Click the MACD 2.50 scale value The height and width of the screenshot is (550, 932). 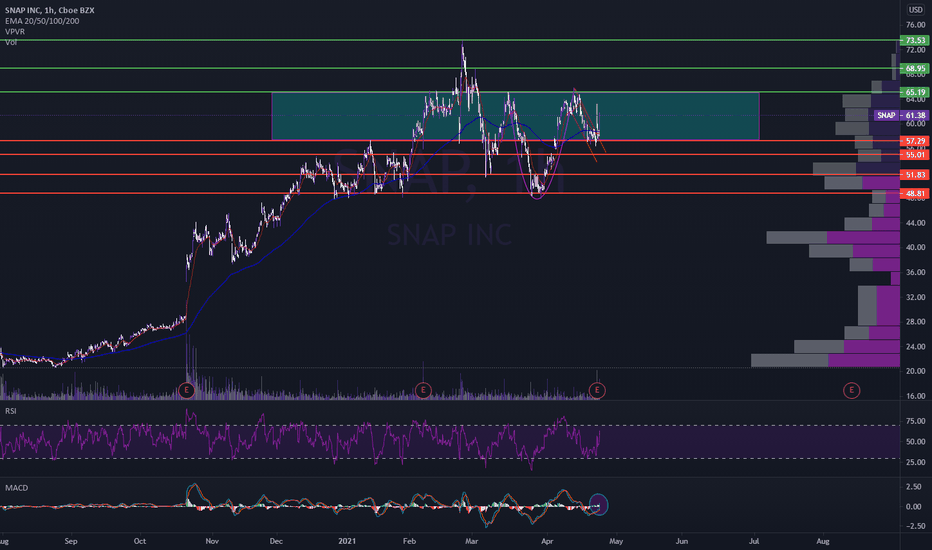click(x=914, y=487)
